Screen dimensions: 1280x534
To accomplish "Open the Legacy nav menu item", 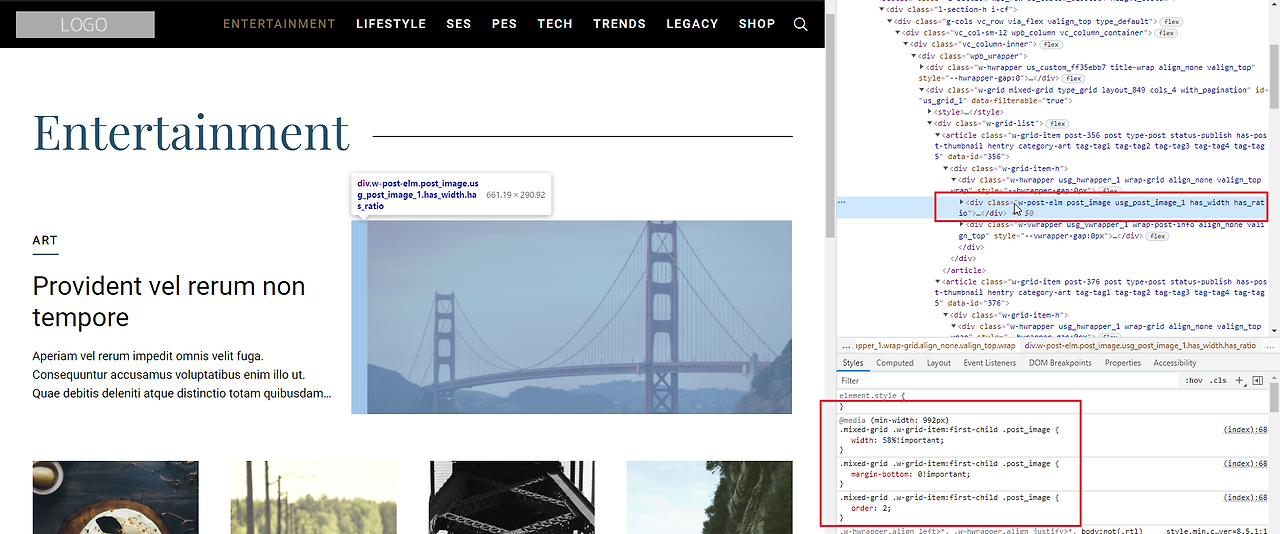I will point(692,24).
